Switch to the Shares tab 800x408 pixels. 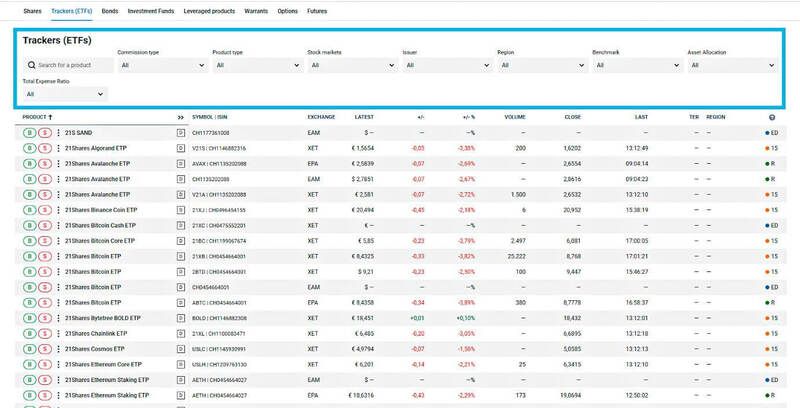pyautogui.click(x=33, y=11)
